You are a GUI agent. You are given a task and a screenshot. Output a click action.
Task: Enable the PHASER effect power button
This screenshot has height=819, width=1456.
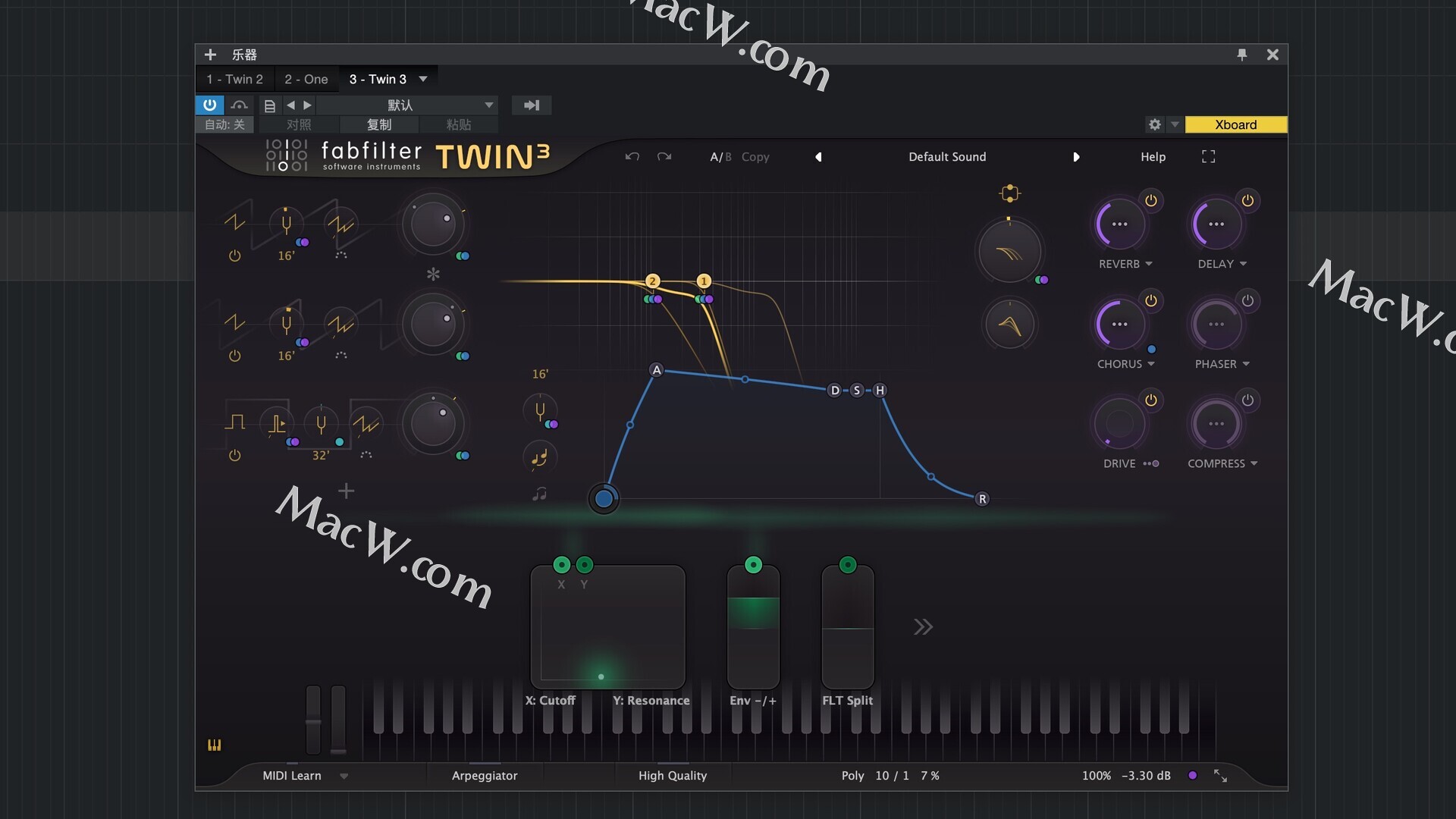tap(1247, 301)
